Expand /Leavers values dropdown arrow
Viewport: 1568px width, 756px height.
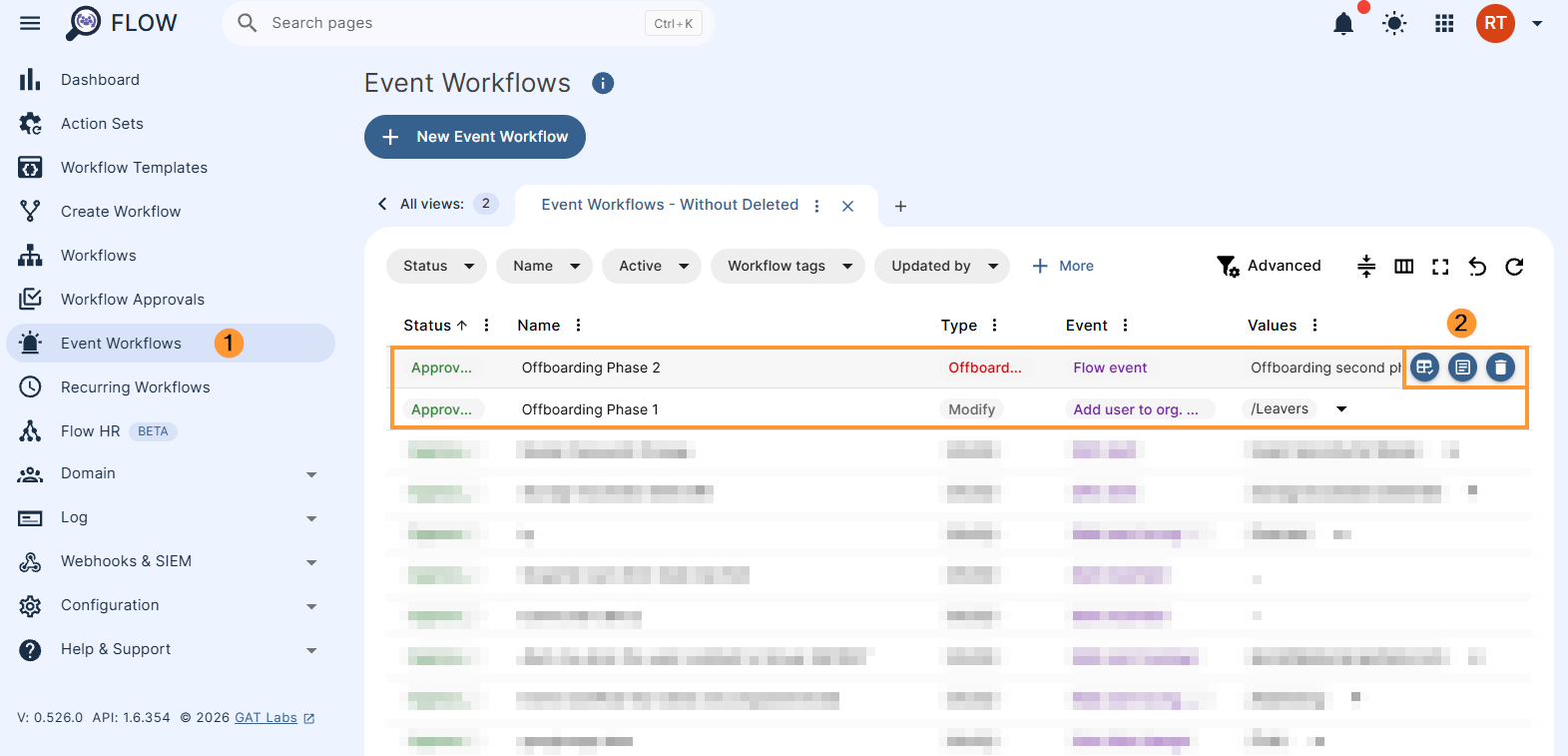[x=1342, y=409]
